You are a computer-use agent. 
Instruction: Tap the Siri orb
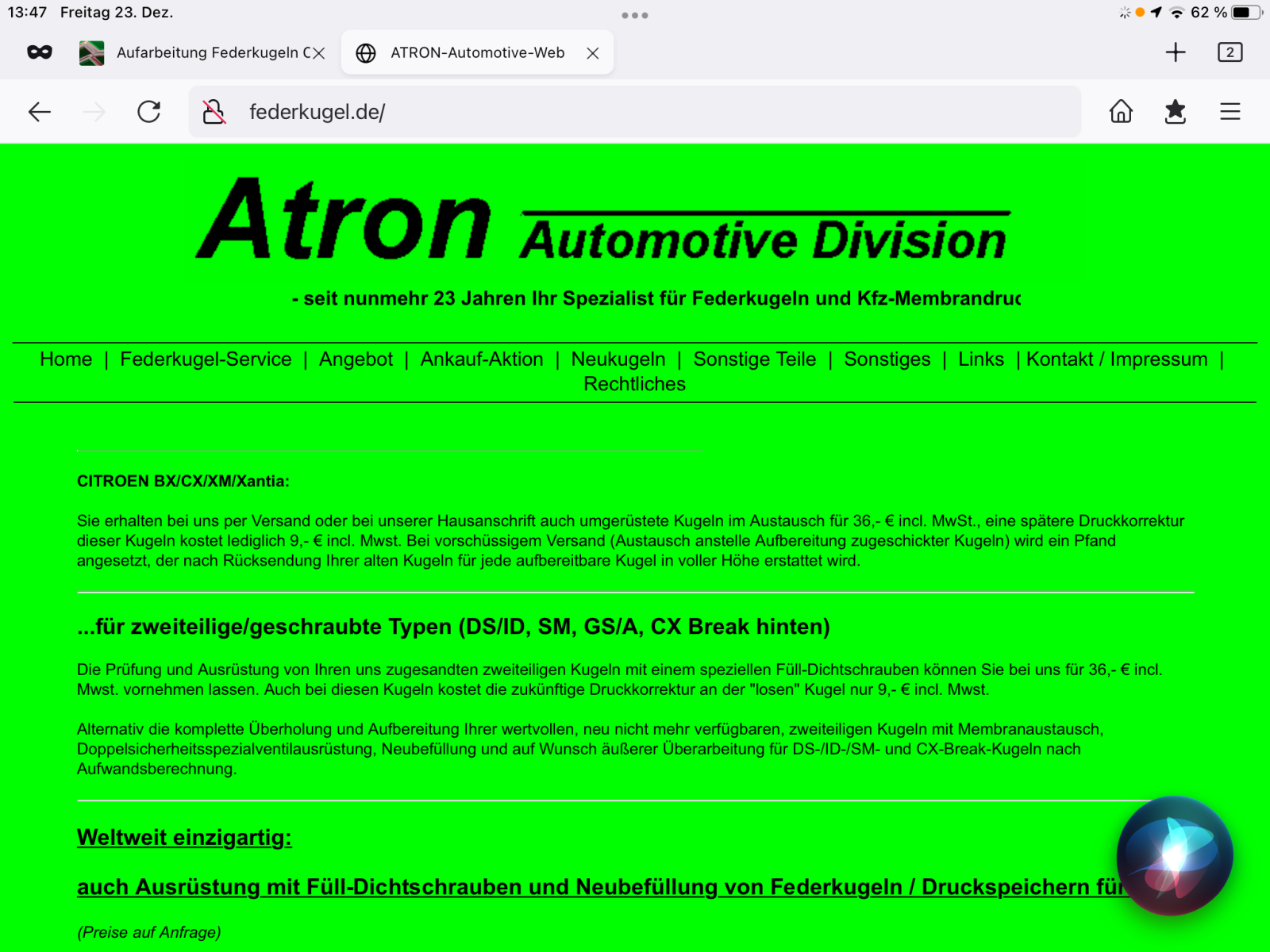[x=1175, y=856]
